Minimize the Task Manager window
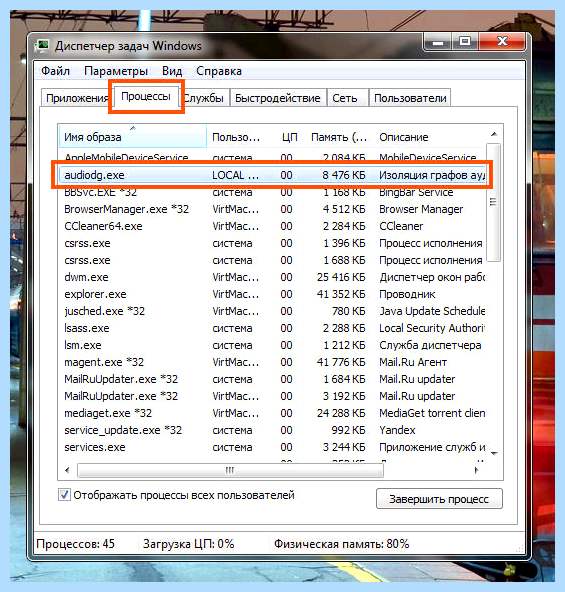This screenshot has width=565, height=592. tap(437, 42)
